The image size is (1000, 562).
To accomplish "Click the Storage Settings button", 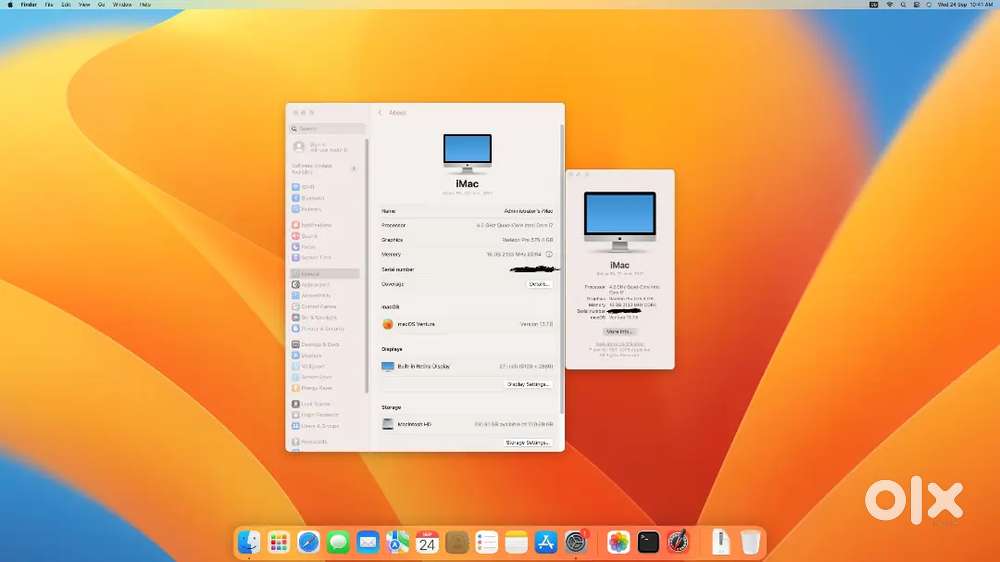I will (x=527, y=442).
